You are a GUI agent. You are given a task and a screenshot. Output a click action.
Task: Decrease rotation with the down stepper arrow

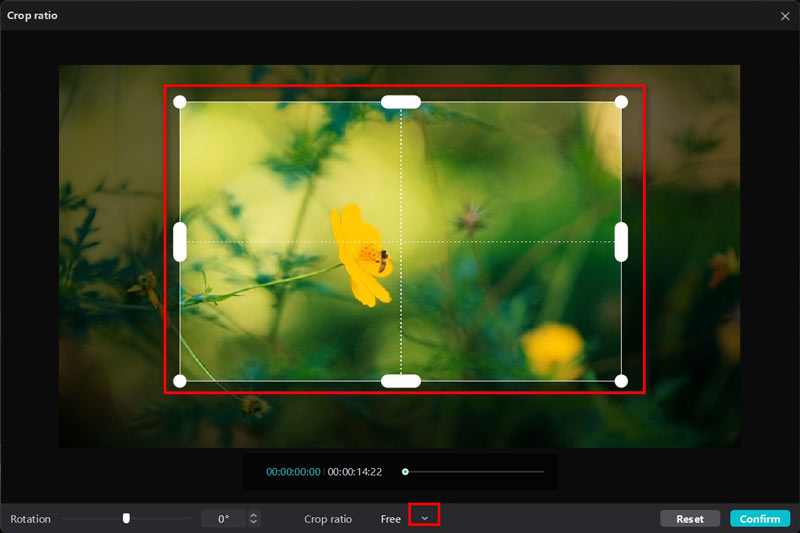point(254,523)
